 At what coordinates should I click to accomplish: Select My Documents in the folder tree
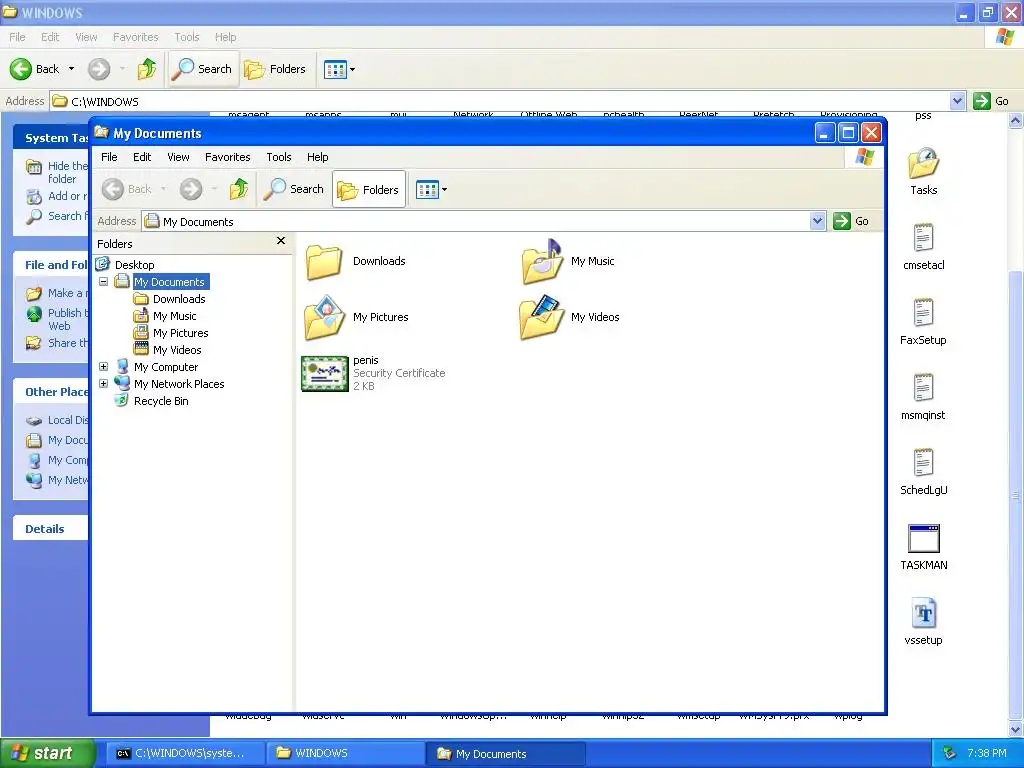[169, 282]
